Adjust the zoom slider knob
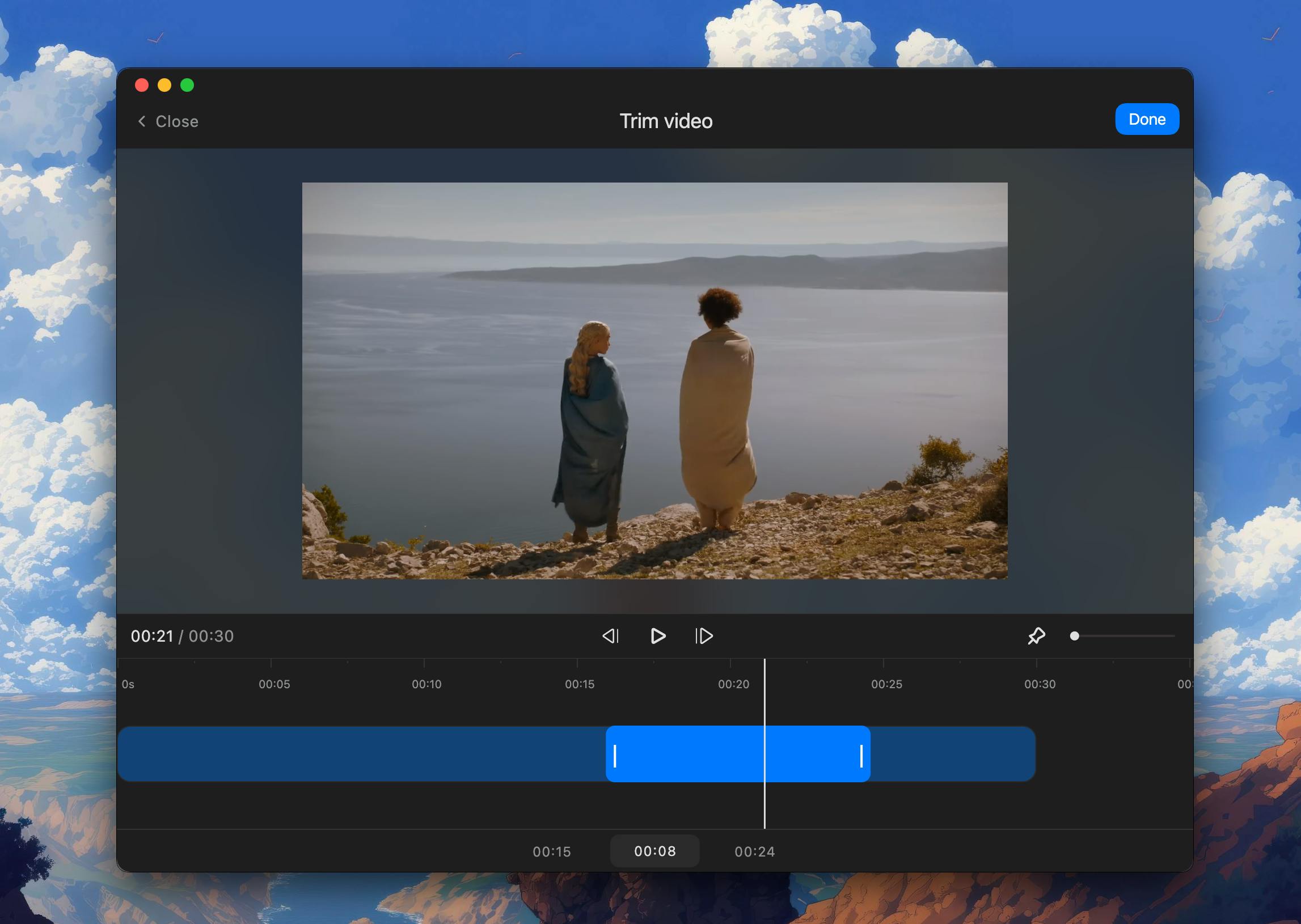This screenshot has width=1301, height=924. pos(1075,635)
